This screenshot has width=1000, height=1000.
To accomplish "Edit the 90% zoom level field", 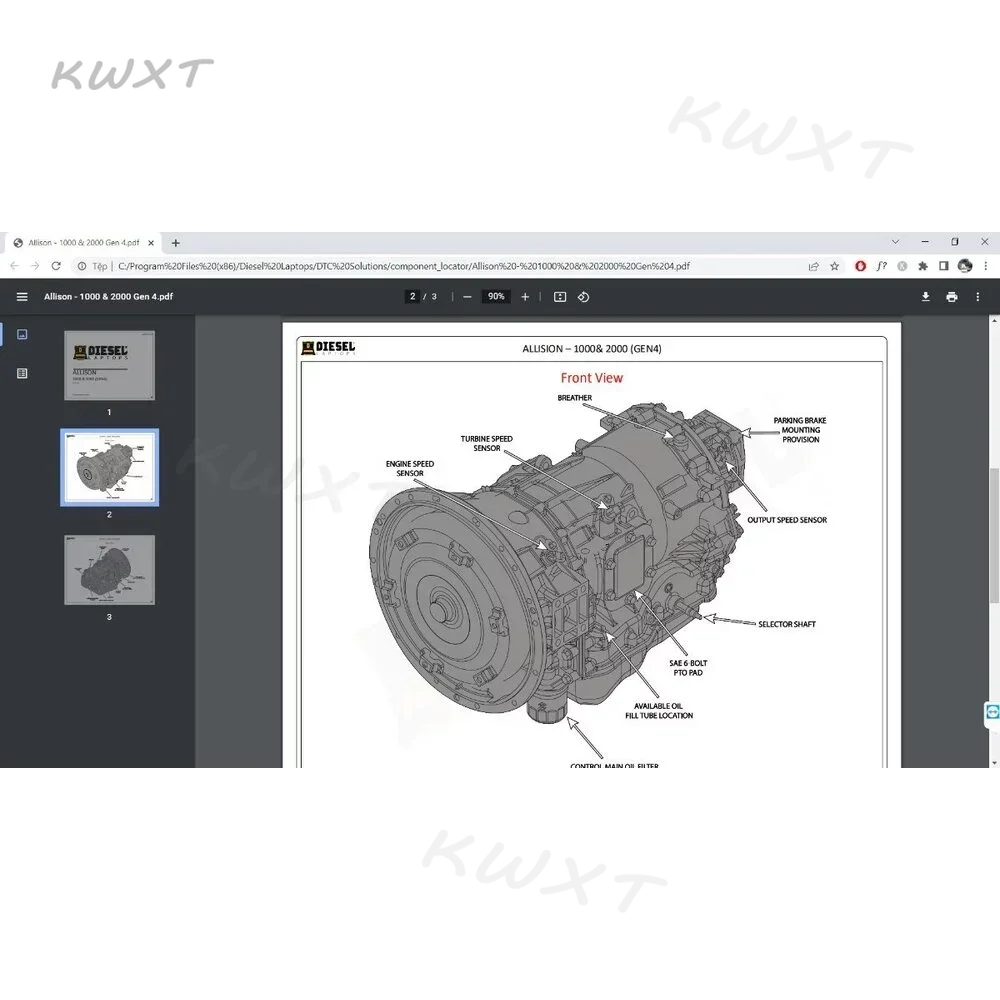I will tap(496, 297).
